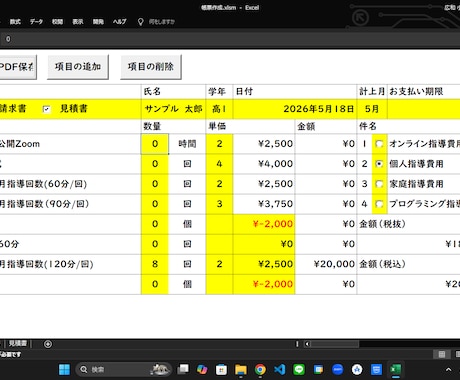
Task: Select radio button 4 for プログラミング指導
Action: (379, 204)
